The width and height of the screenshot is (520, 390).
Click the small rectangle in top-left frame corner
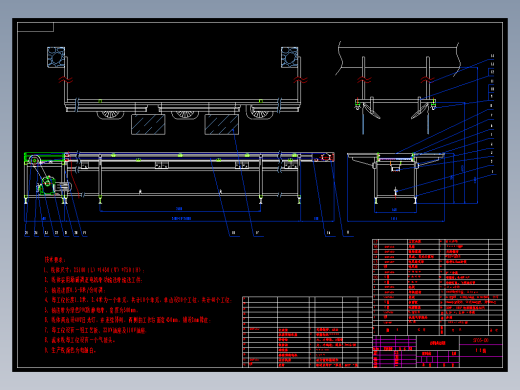[35, 27]
